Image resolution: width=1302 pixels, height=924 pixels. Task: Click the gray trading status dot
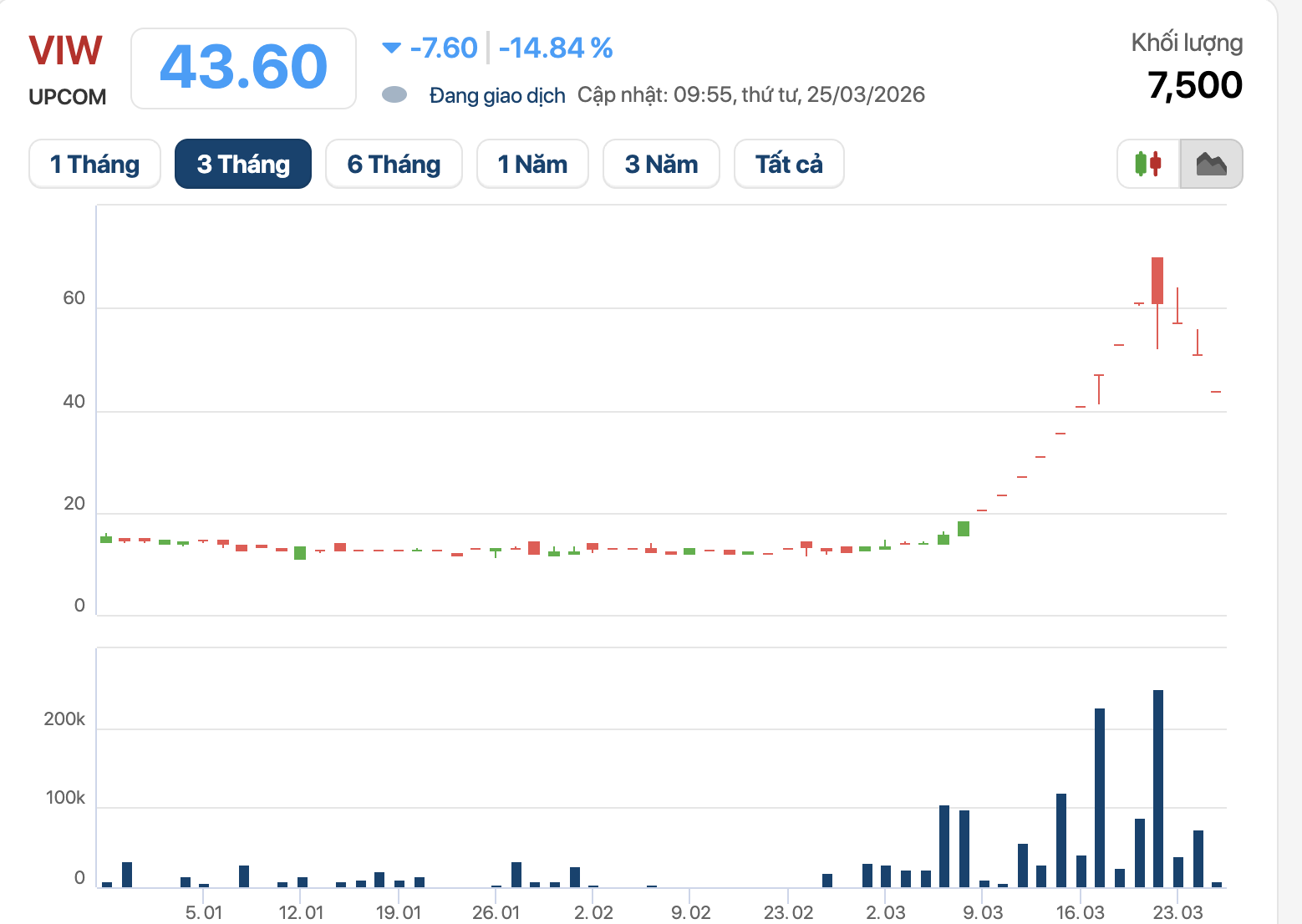point(394,94)
